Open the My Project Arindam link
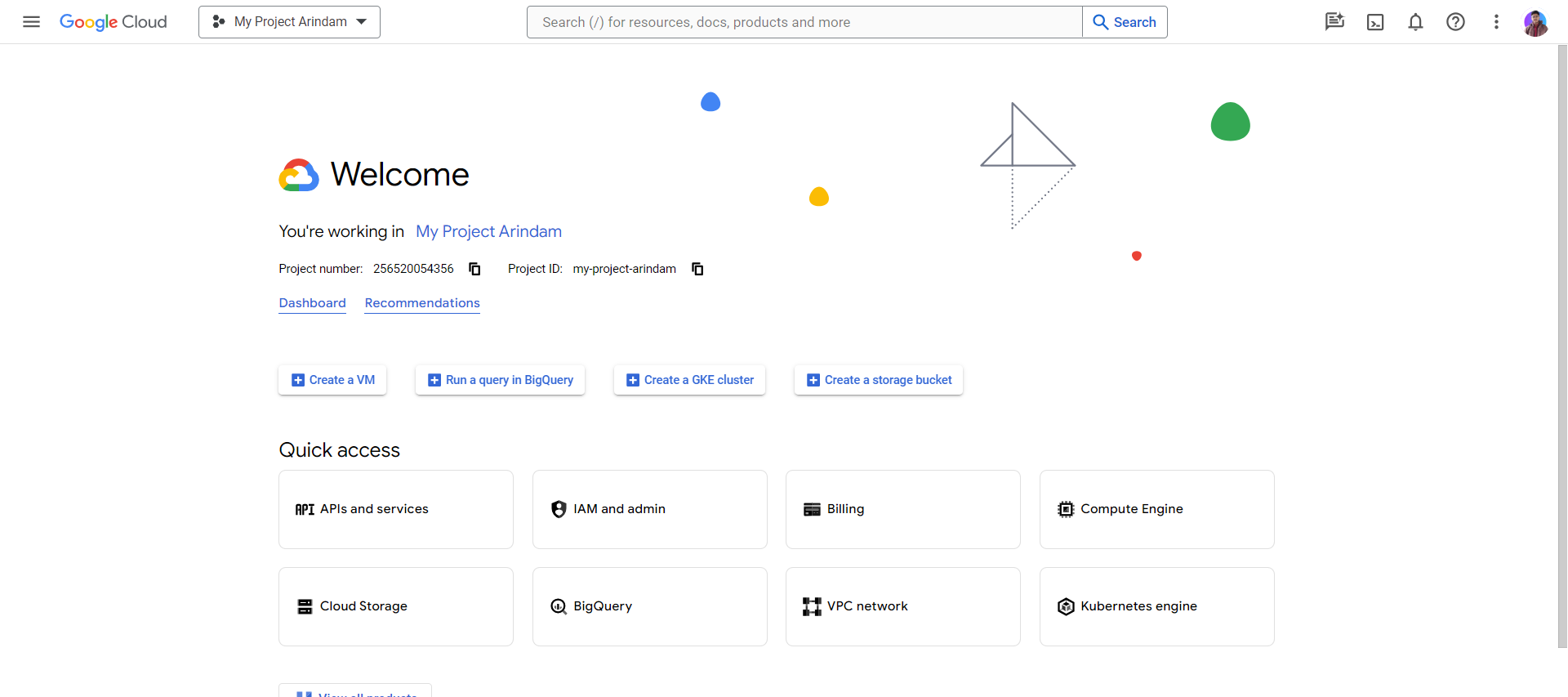The width and height of the screenshot is (1568, 697). pos(488,231)
